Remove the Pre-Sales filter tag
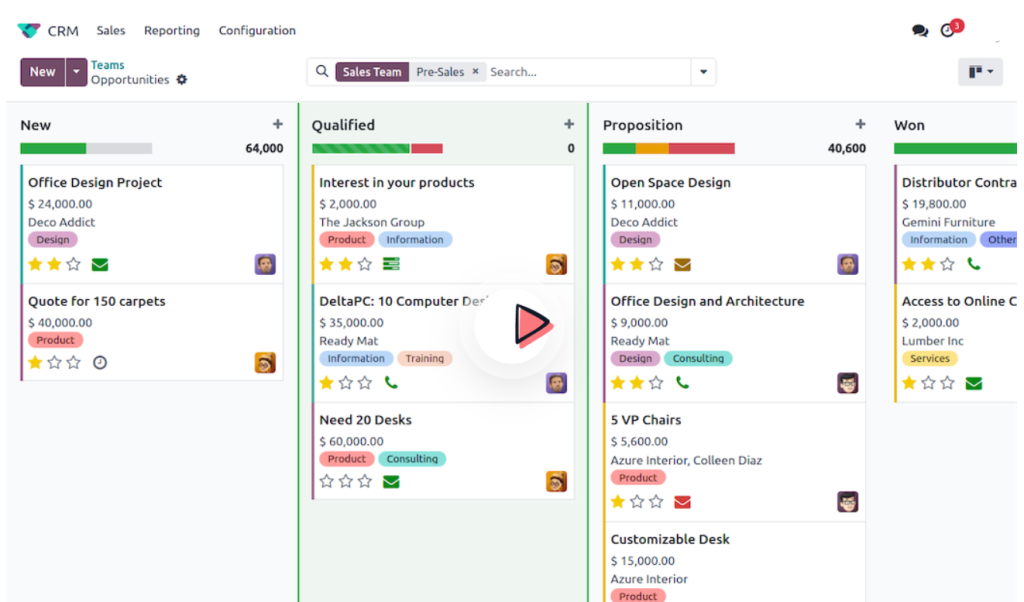The width and height of the screenshot is (1024, 602). (475, 71)
